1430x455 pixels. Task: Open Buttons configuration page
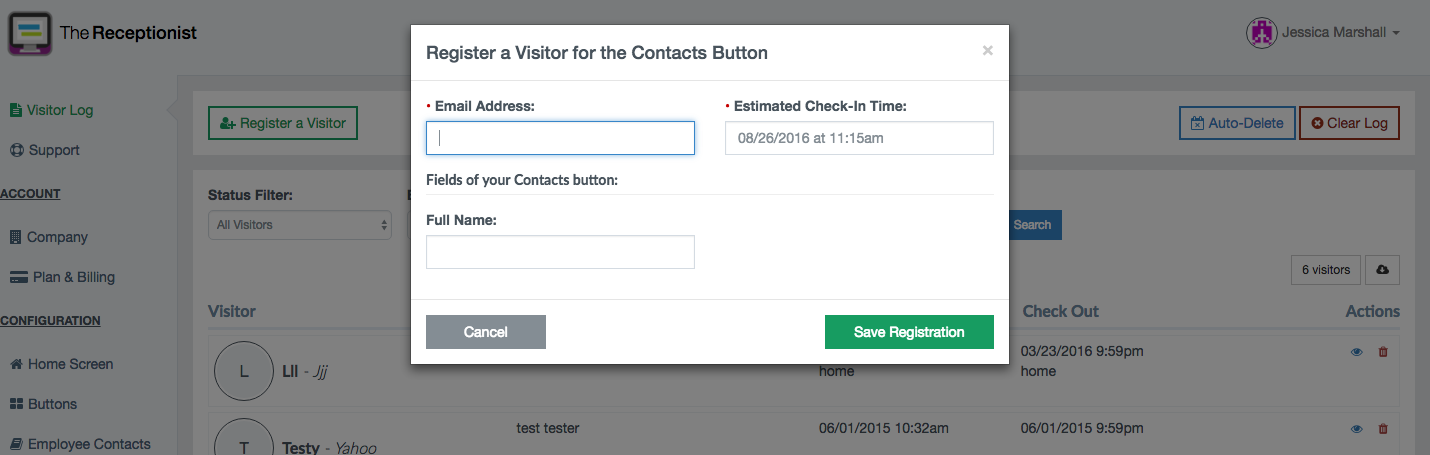[x=44, y=404]
